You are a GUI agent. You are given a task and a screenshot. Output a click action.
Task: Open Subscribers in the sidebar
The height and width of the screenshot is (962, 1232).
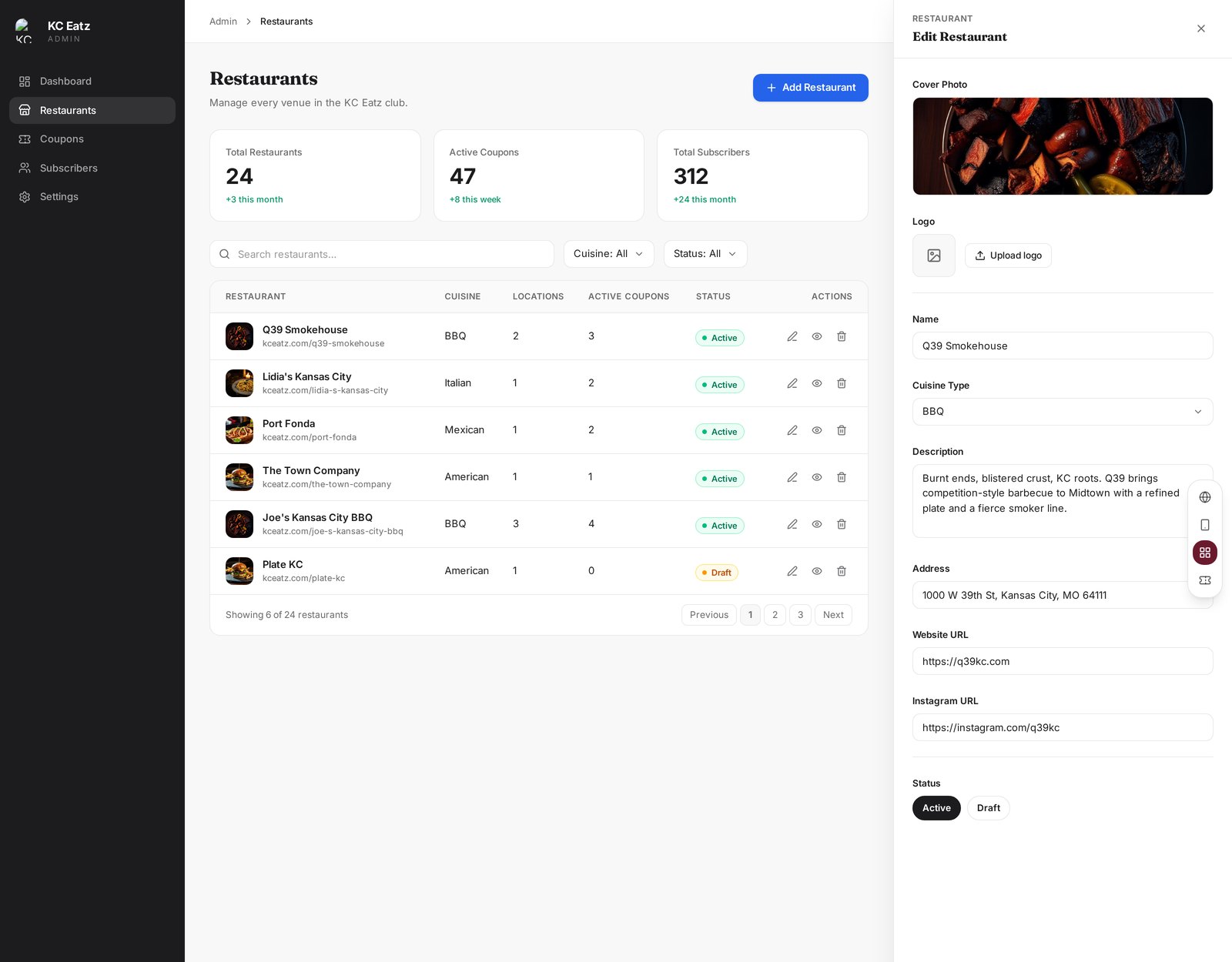click(92, 168)
